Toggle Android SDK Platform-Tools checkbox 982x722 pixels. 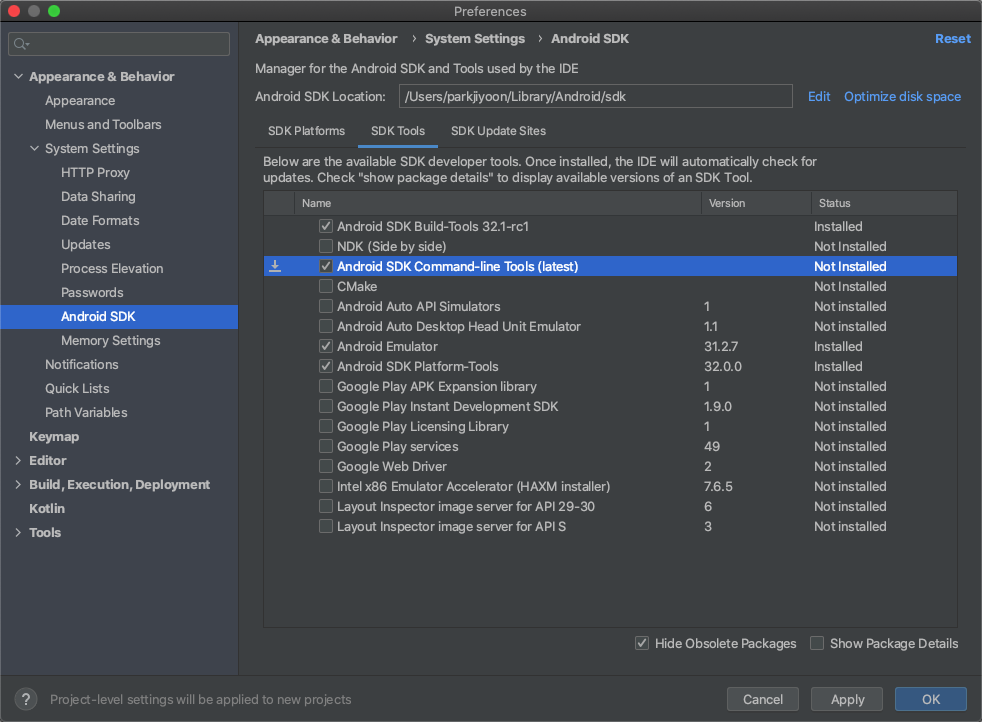326,366
